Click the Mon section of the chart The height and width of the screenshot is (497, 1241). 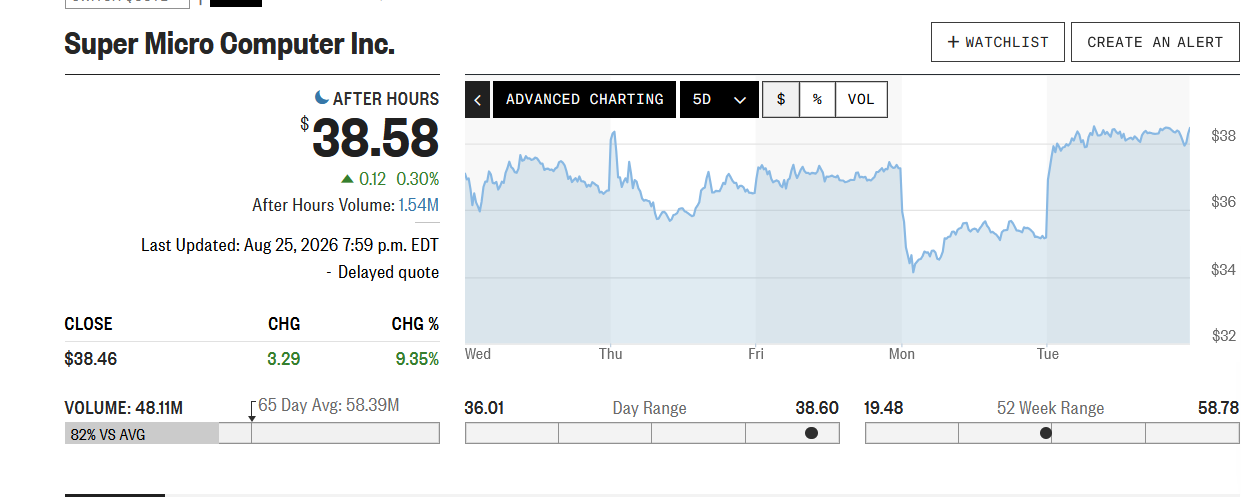coord(974,210)
